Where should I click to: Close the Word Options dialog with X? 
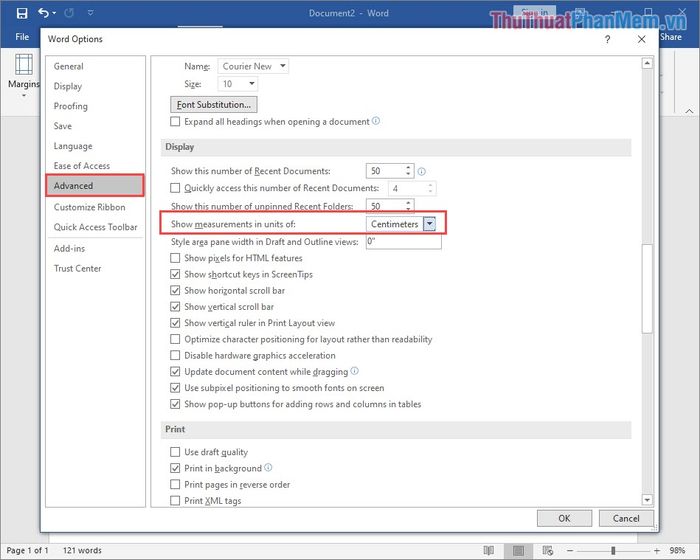642,39
